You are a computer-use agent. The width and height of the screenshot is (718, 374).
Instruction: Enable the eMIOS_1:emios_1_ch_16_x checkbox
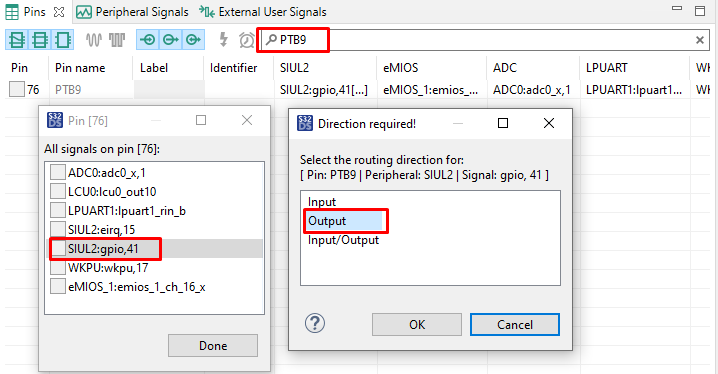pos(58,287)
